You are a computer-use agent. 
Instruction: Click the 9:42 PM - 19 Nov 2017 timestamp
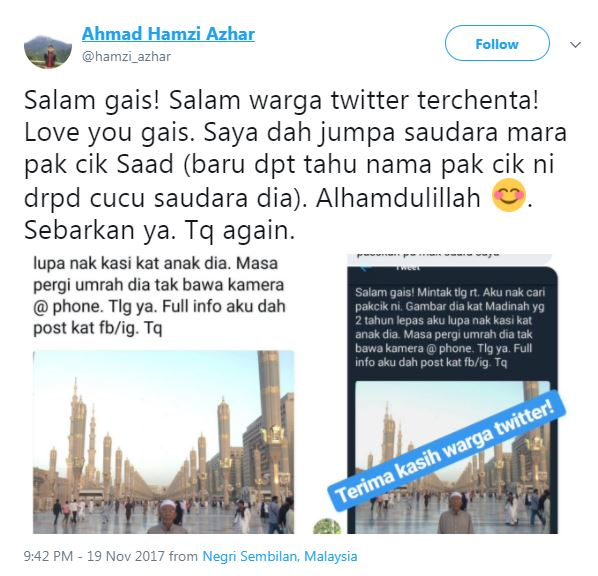pos(94,556)
